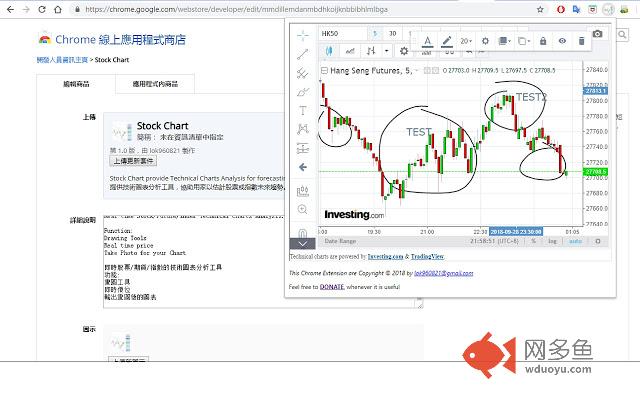Click the Opera extension icon in toolbar
Screen dimensions: 640x400
click(561, 9)
